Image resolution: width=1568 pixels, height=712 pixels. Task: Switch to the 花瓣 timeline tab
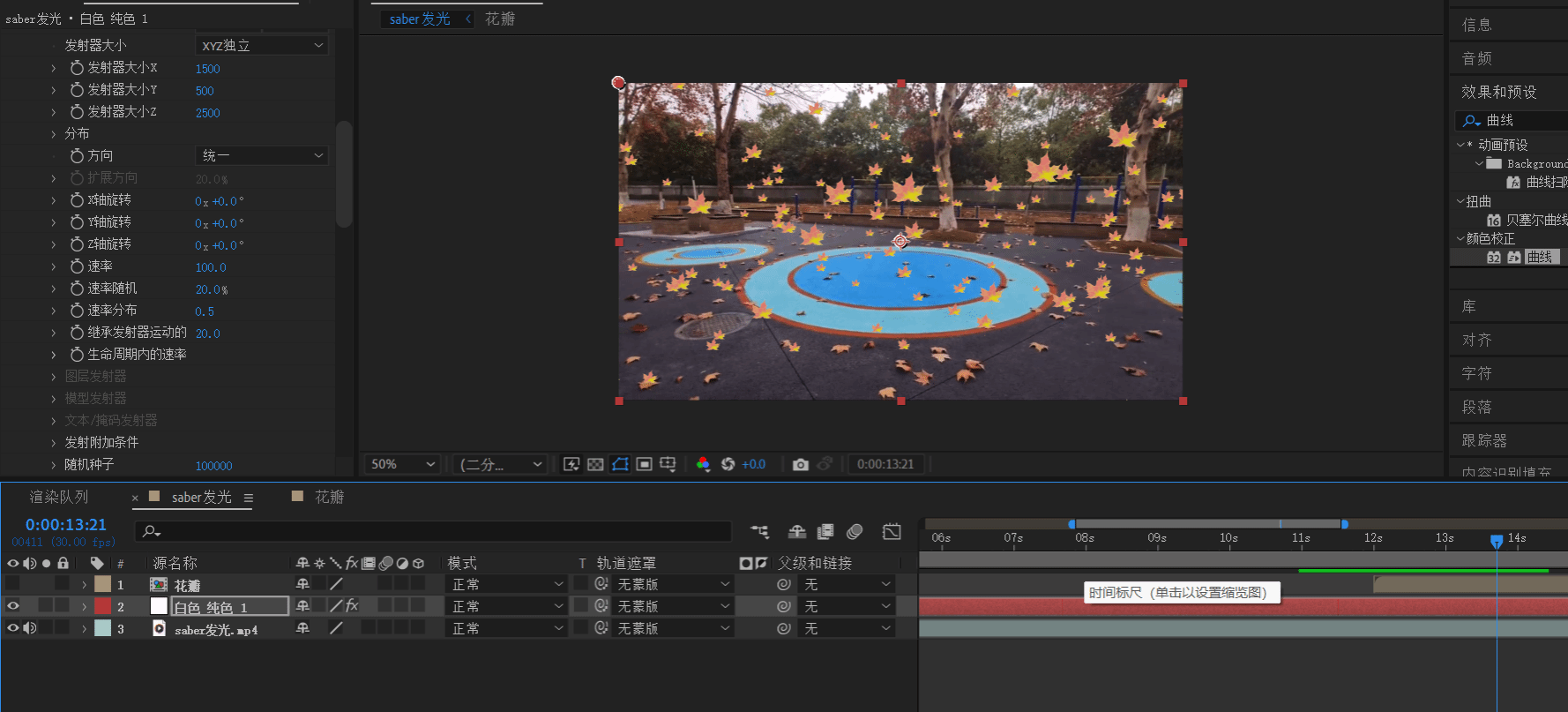pos(328,498)
